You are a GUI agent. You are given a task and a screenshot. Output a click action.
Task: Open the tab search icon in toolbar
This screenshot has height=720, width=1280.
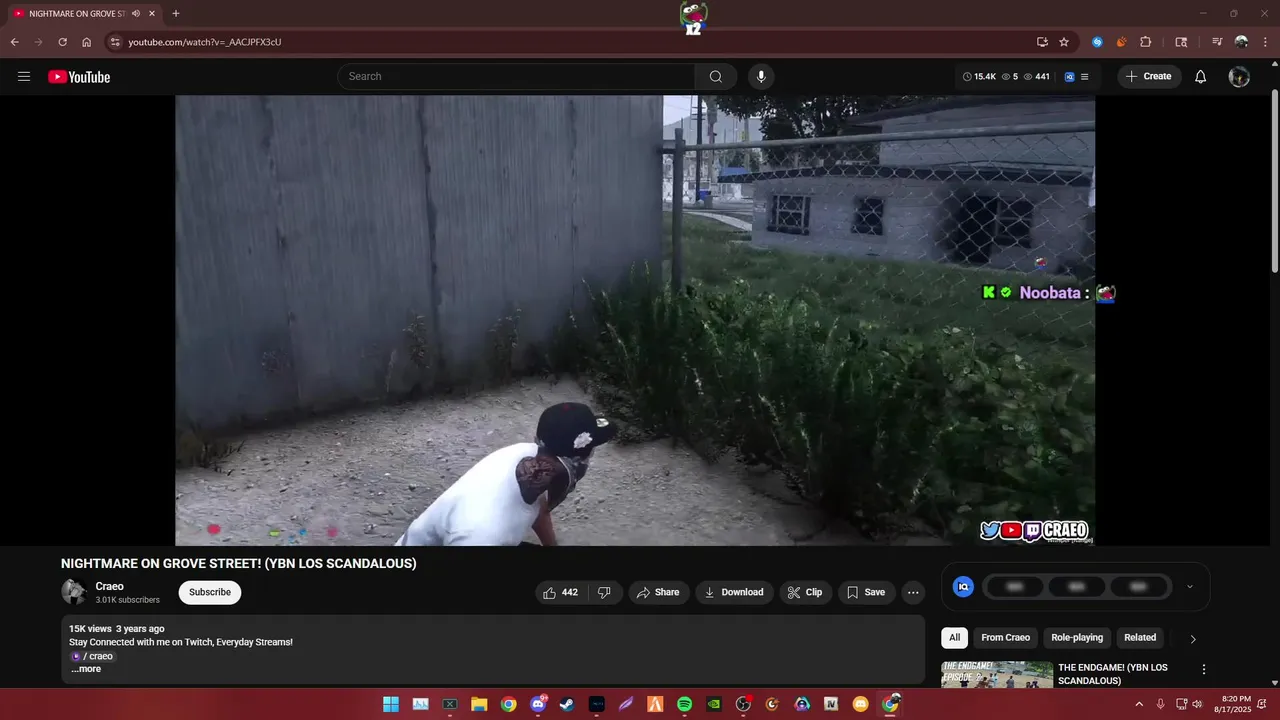(1181, 42)
